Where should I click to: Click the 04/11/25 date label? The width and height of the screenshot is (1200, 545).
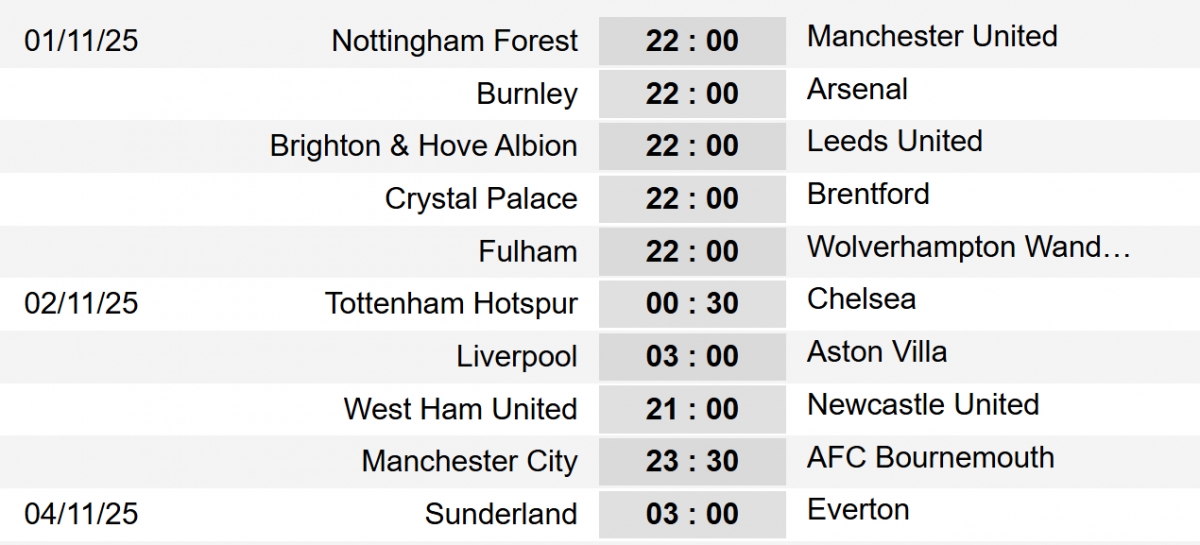tap(82, 514)
